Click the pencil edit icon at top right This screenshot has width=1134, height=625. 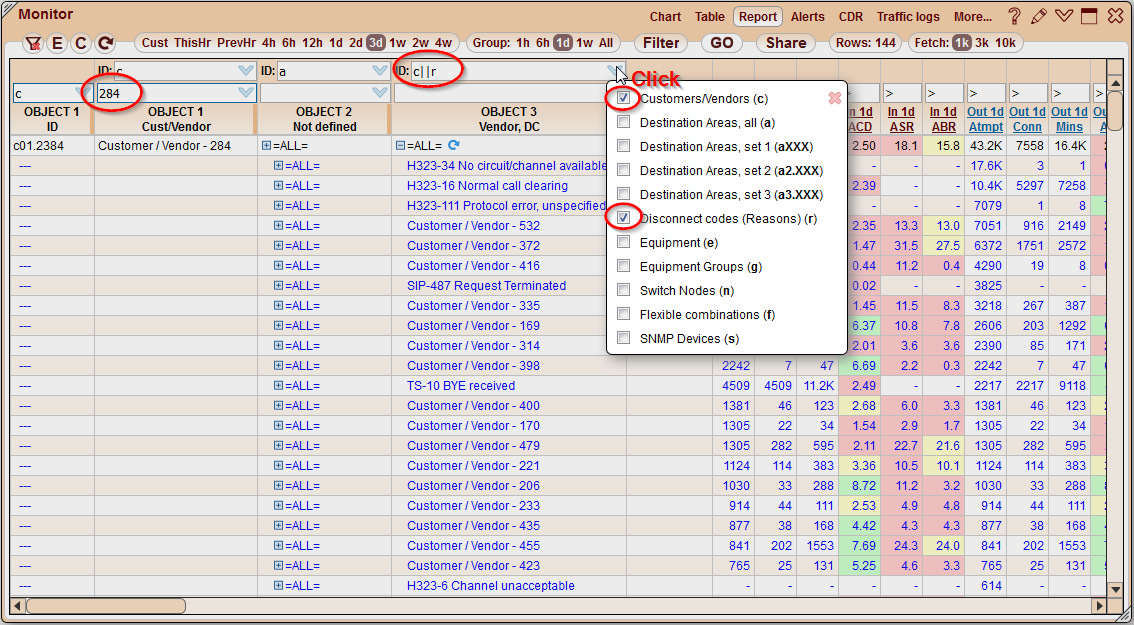click(x=1038, y=17)
